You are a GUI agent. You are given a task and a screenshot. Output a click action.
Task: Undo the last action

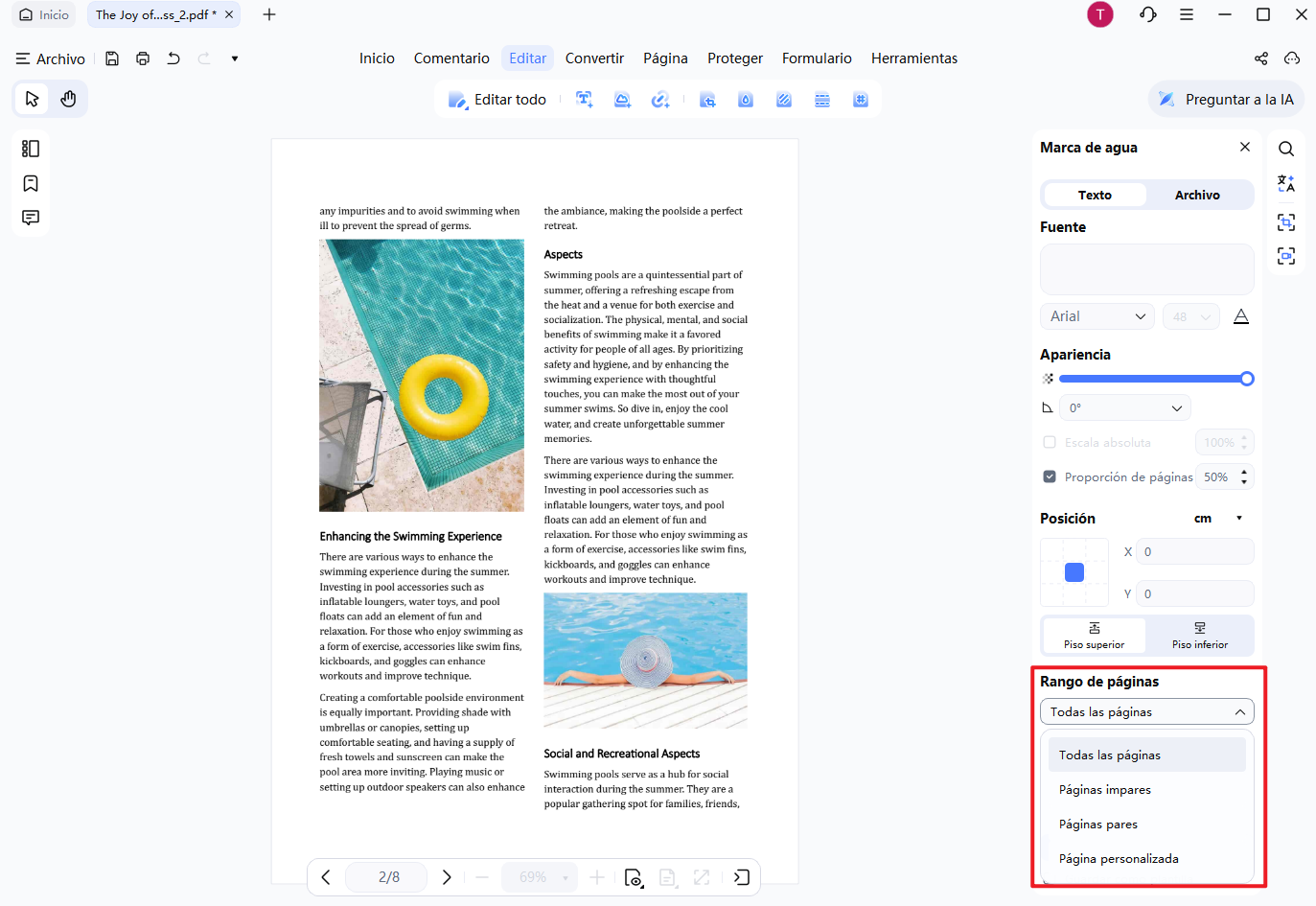tap(173, 58)
